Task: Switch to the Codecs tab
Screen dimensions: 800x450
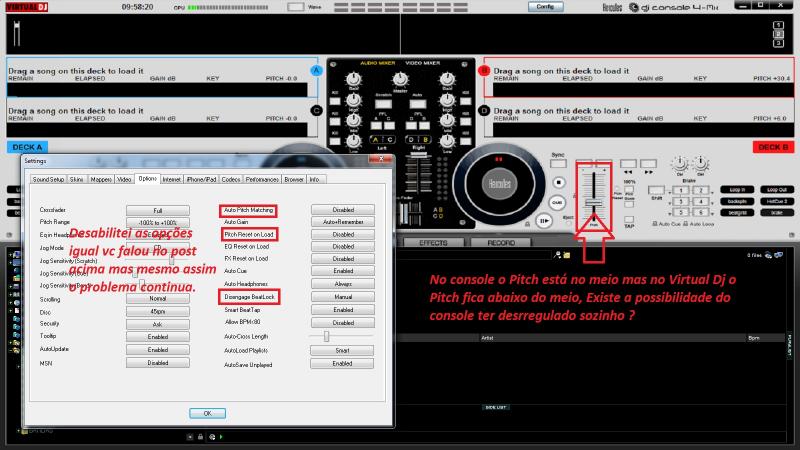Action: (231, 180)
